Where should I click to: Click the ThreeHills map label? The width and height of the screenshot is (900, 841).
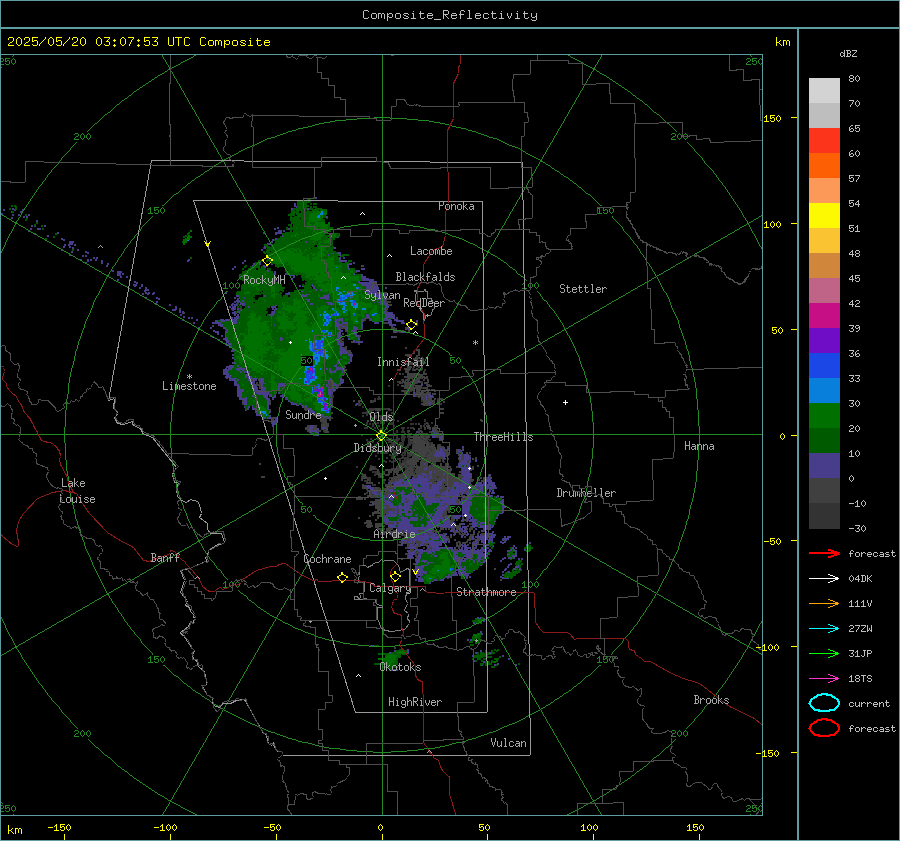(503, 437)
